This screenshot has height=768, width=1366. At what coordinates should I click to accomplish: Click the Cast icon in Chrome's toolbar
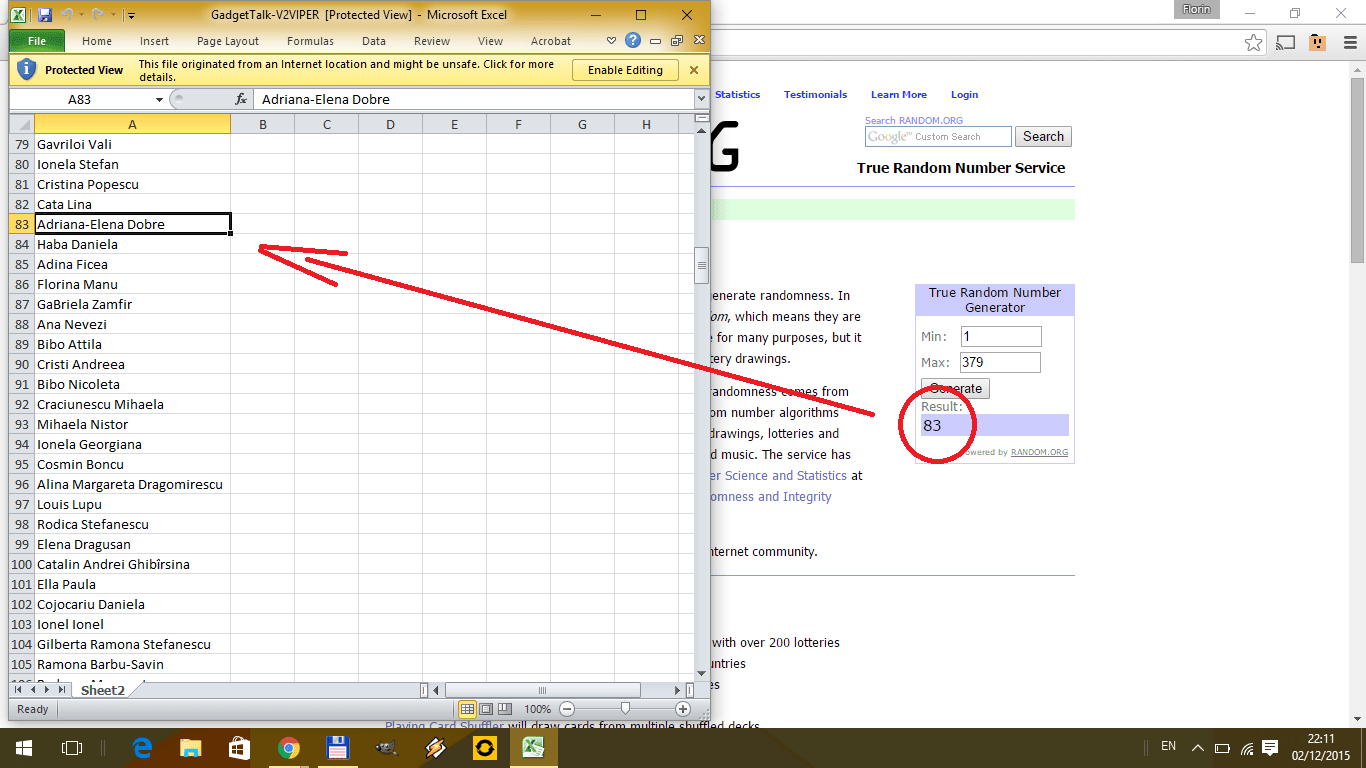coord(1286,42)
